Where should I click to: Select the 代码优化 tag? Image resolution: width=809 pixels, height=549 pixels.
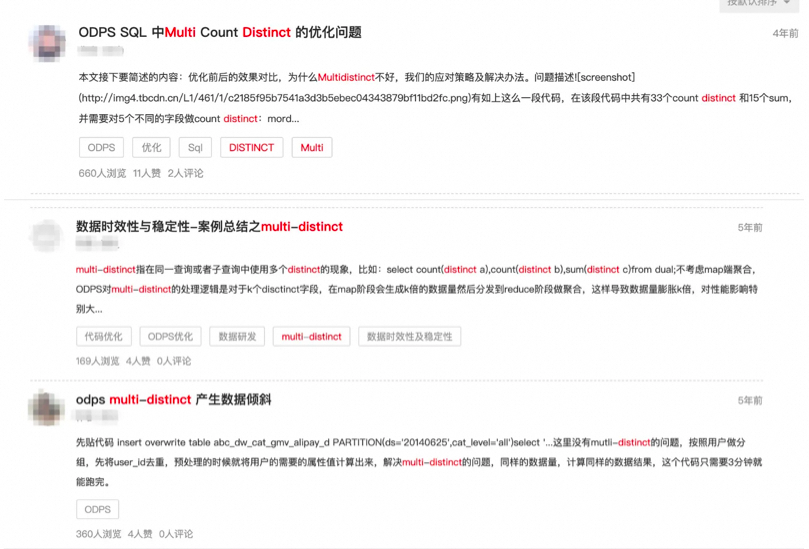coord(104,336)
